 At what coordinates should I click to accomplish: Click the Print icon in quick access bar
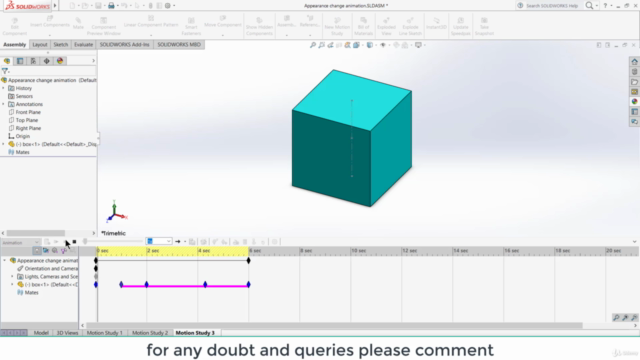(111, 6)
